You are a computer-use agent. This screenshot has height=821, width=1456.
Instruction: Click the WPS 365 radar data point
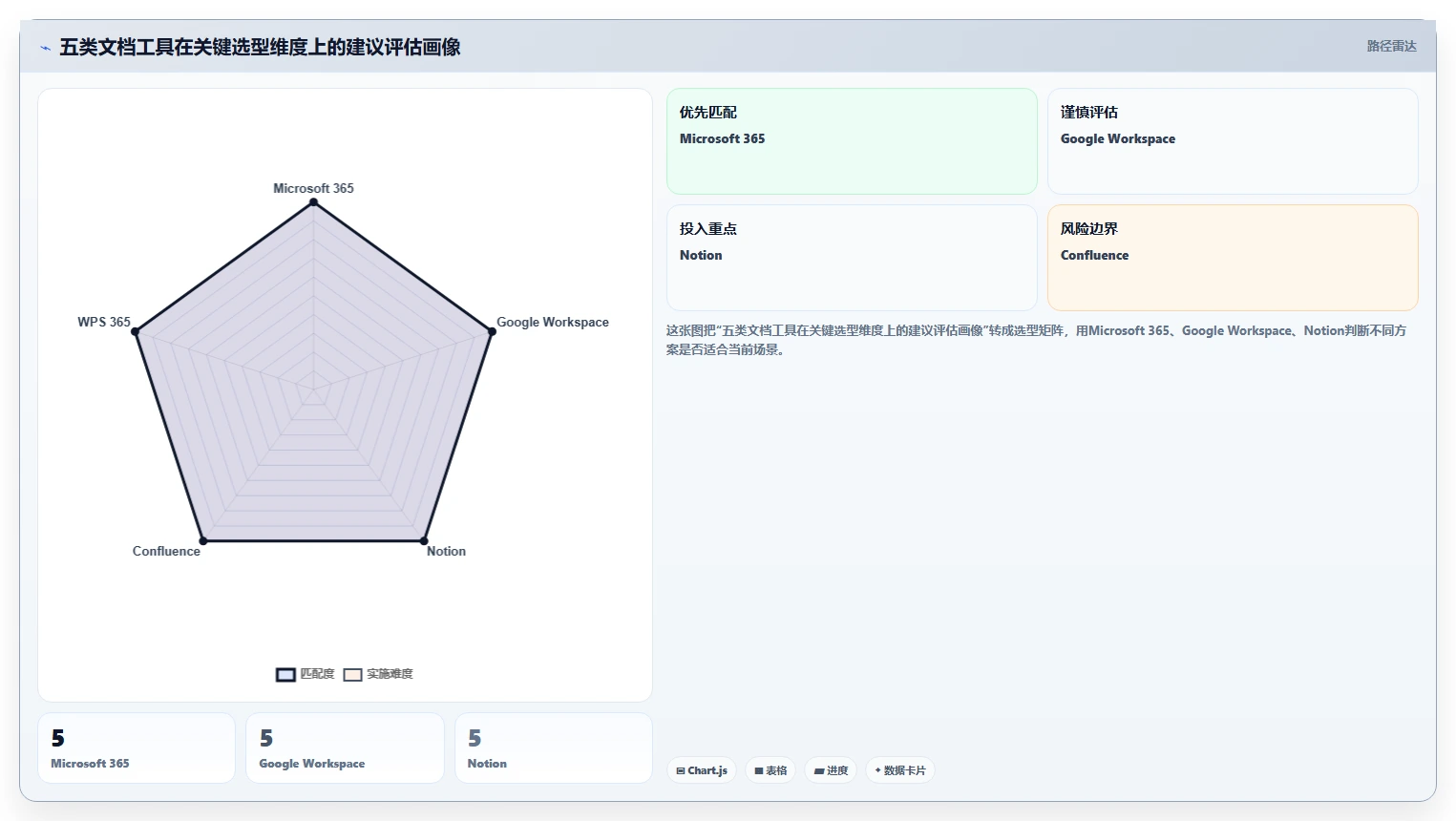(x=136, y=331)
